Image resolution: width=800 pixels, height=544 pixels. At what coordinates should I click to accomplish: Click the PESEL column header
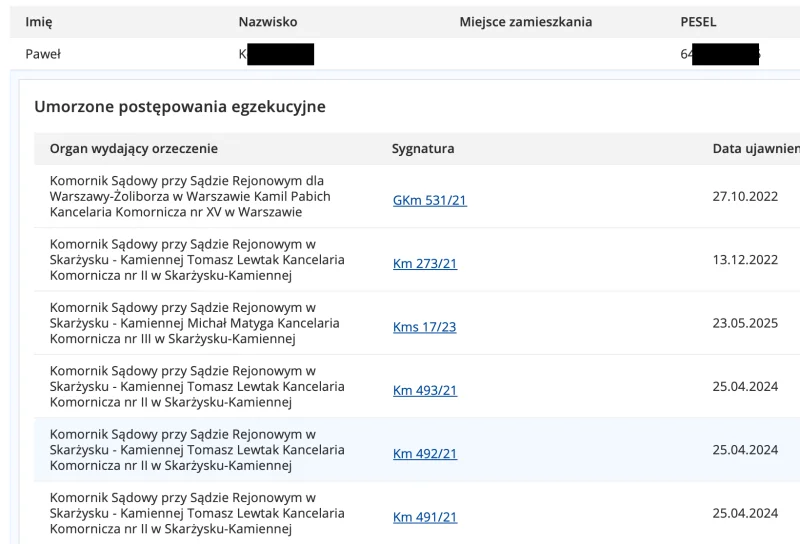pos(698,22)
